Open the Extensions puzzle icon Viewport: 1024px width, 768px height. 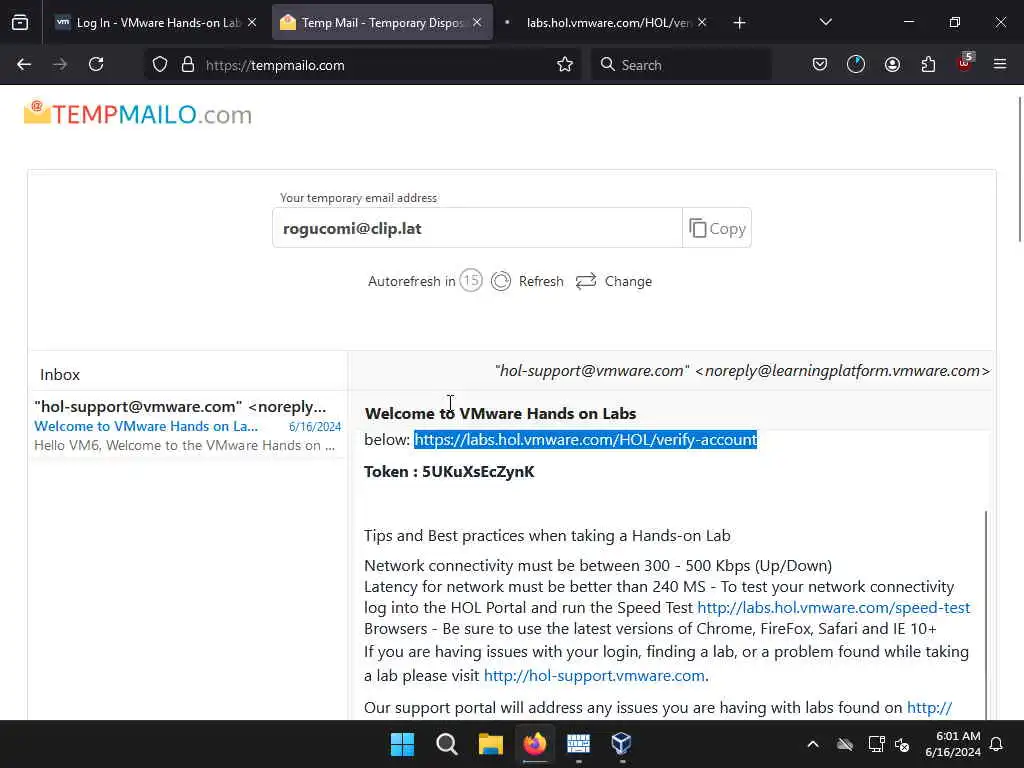[x=928, y=65]
